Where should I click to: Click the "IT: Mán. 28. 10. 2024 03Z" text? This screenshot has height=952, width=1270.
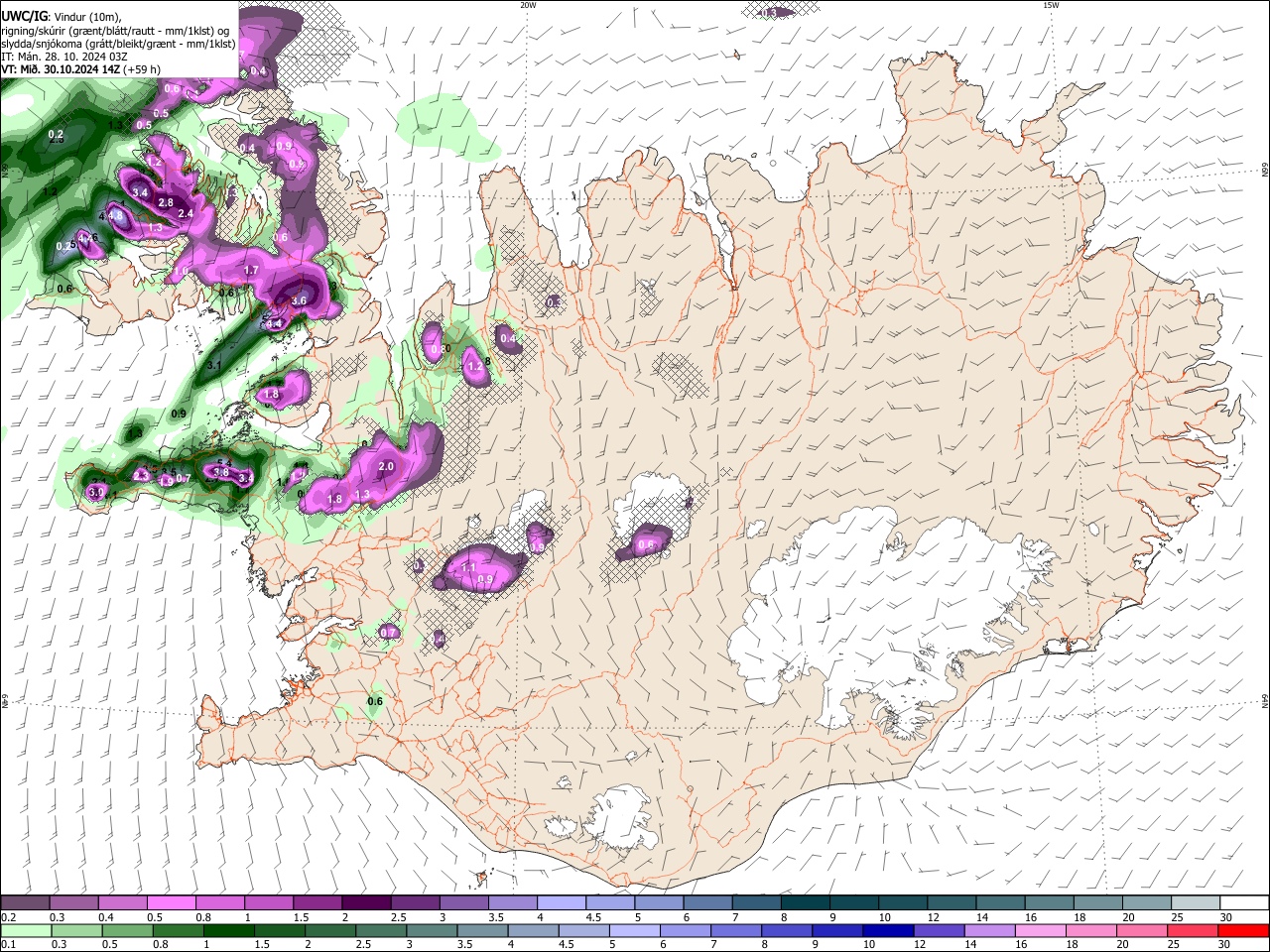(x=63, y=57)
